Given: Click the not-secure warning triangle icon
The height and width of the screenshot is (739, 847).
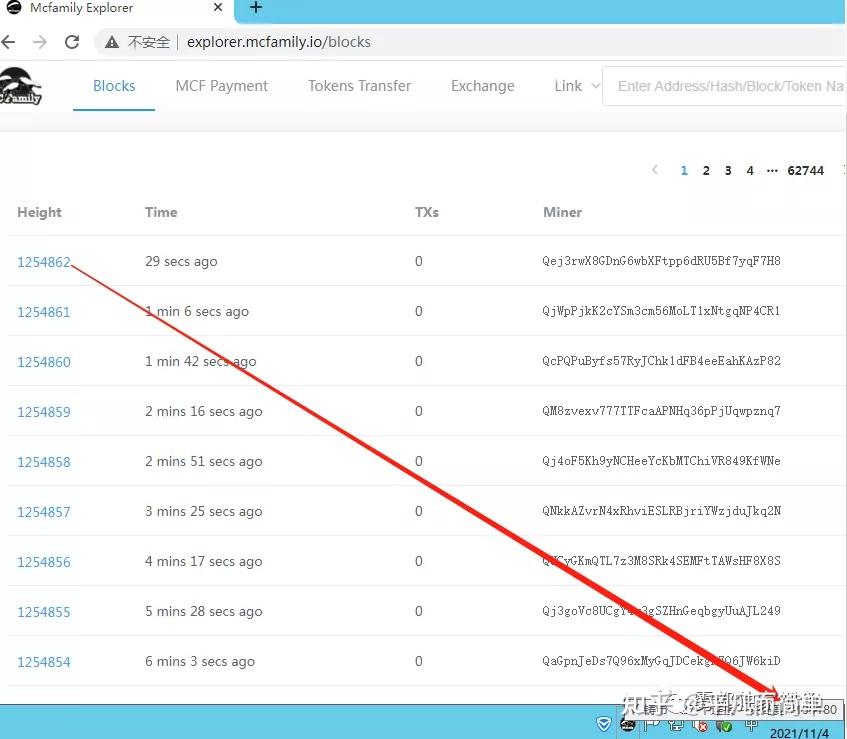Looking at the screenshot, I should 112,42.
